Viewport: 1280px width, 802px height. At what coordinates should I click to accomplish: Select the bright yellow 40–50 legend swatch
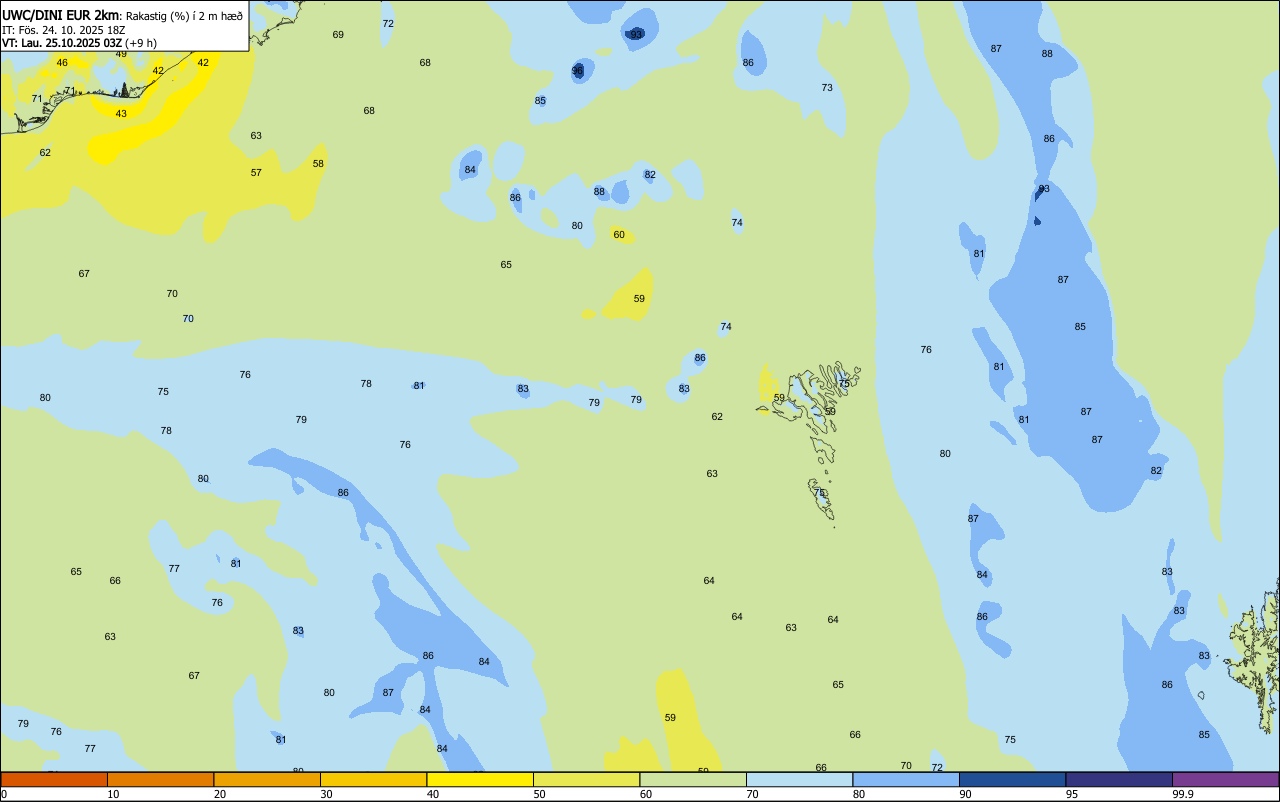pos(480,779)
